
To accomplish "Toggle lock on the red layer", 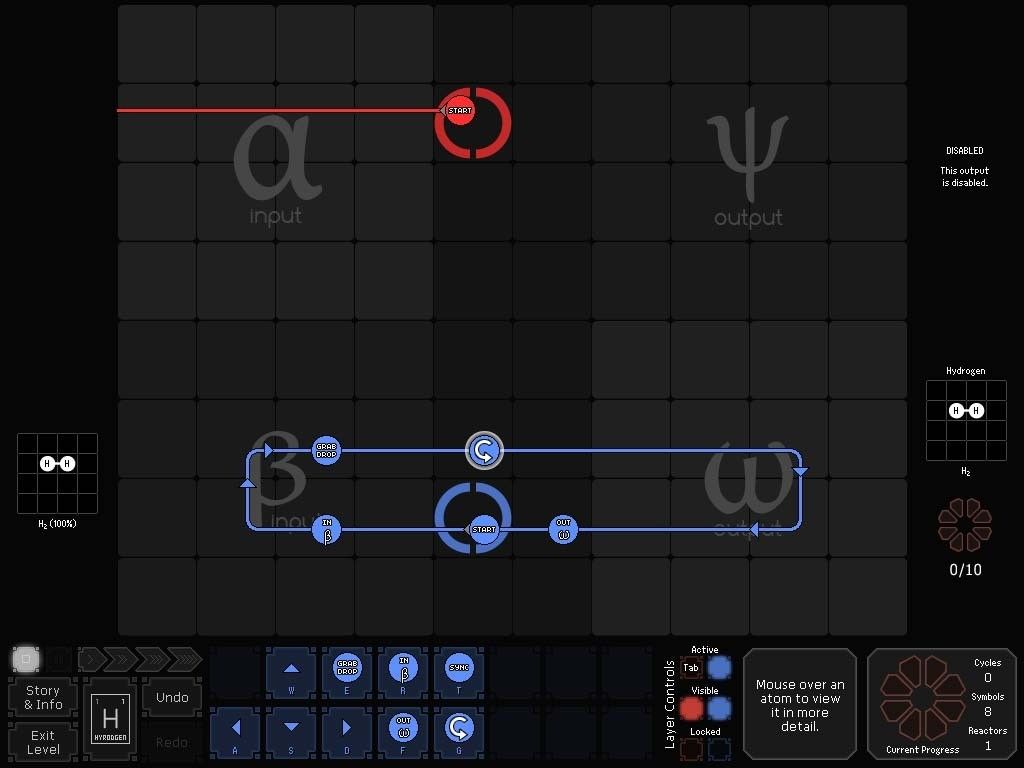I will point(691,749).
